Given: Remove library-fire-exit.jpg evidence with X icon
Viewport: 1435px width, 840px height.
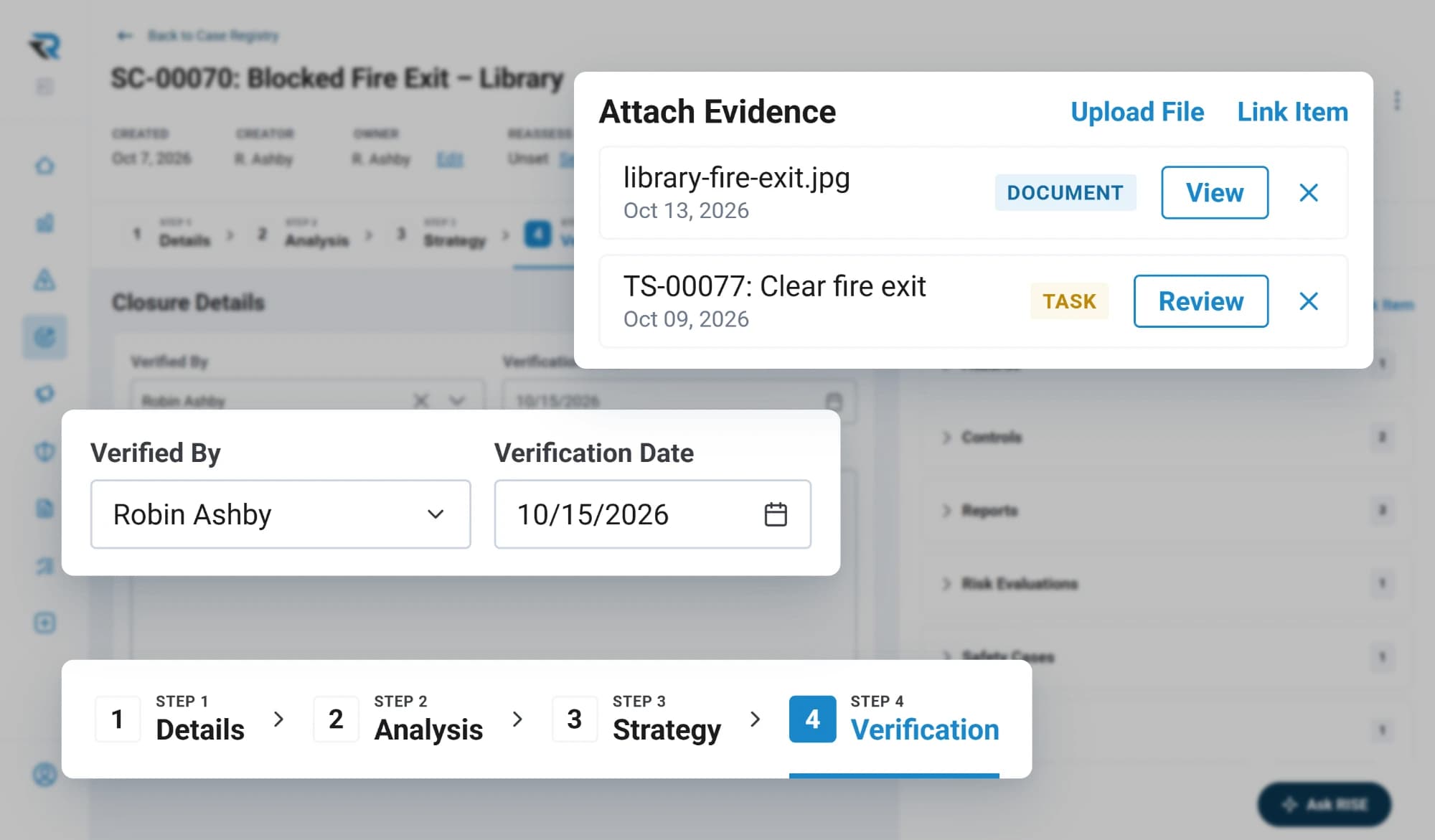Looking at the screenshot, I should tap(1309, 192).
